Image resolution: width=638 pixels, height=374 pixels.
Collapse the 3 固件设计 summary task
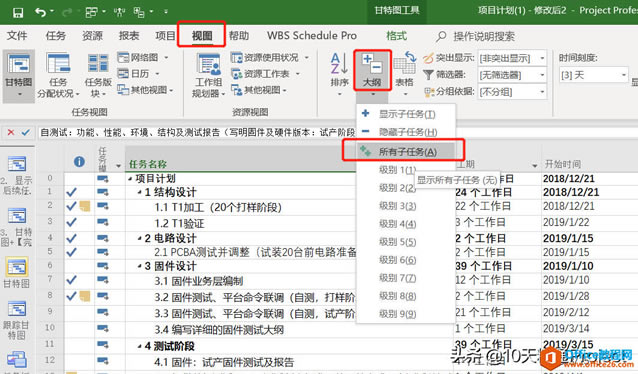click(139, 266)
